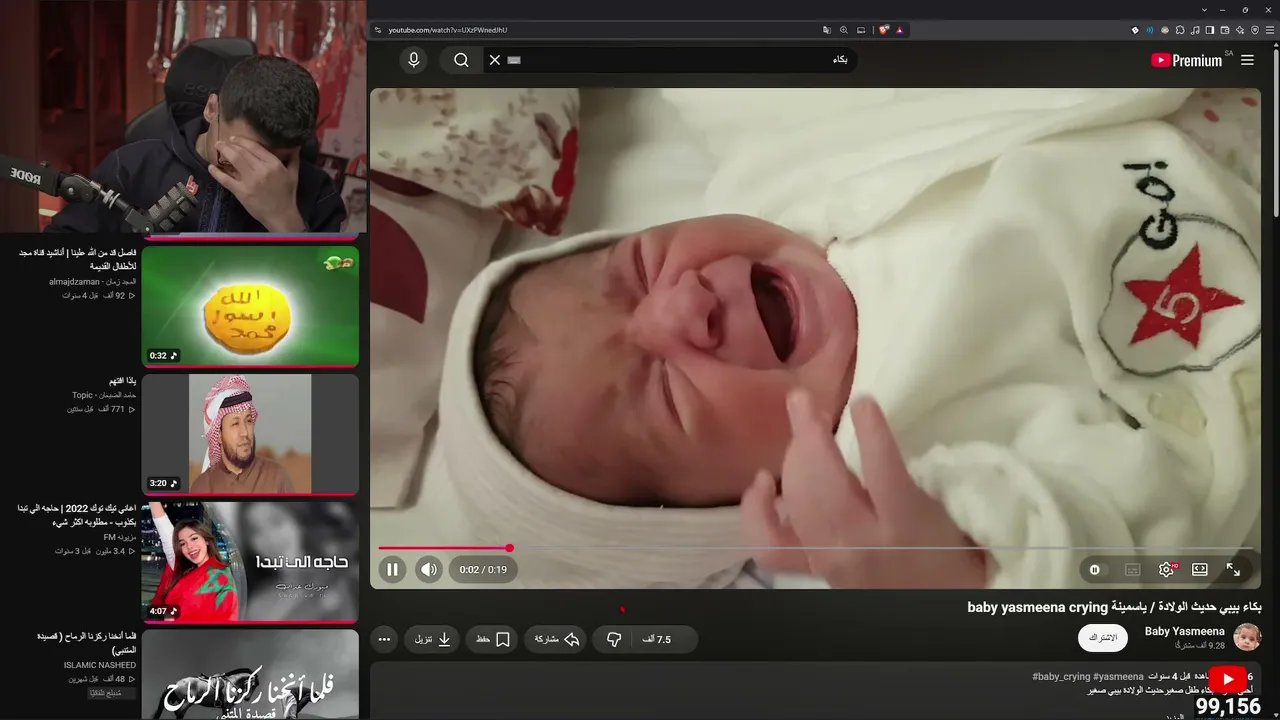Screen dimensions: 1280x720
Task: Open the 3:20 man in shemagh thumbnail
Action: click(x=250, y=434)
